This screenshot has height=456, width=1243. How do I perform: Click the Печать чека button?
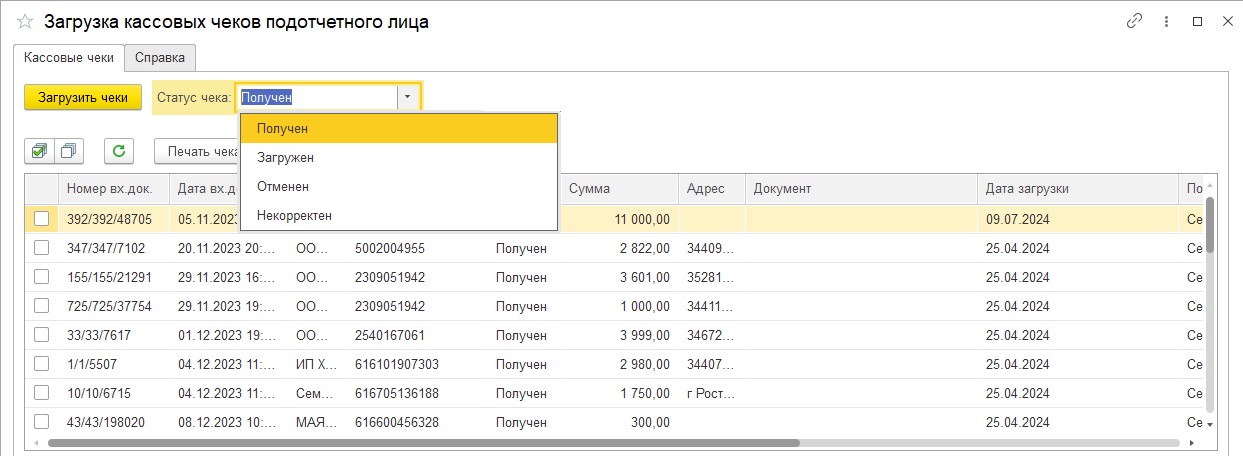[x=198, y=151]
